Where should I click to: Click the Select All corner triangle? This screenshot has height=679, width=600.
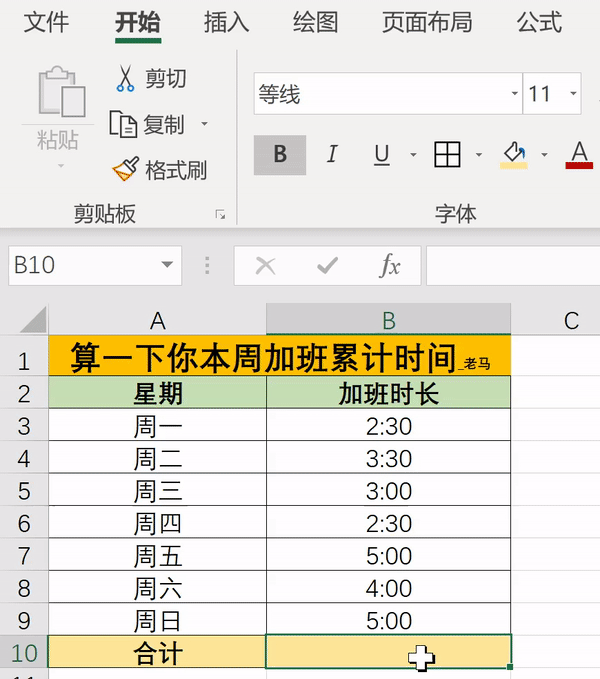tap(33, 320)
